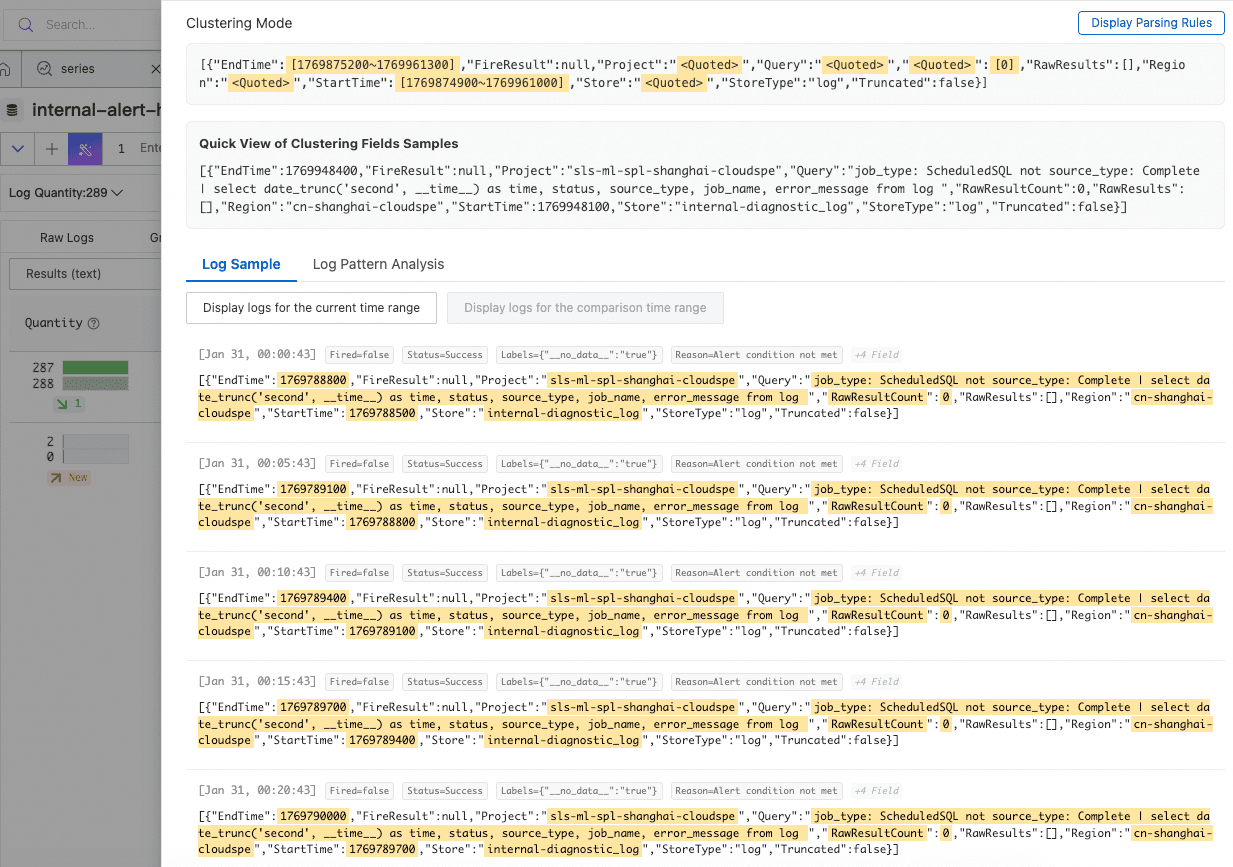The image size is (1233, 867).
Task: Click the purple magic wand icon
Action: [85, 148]
